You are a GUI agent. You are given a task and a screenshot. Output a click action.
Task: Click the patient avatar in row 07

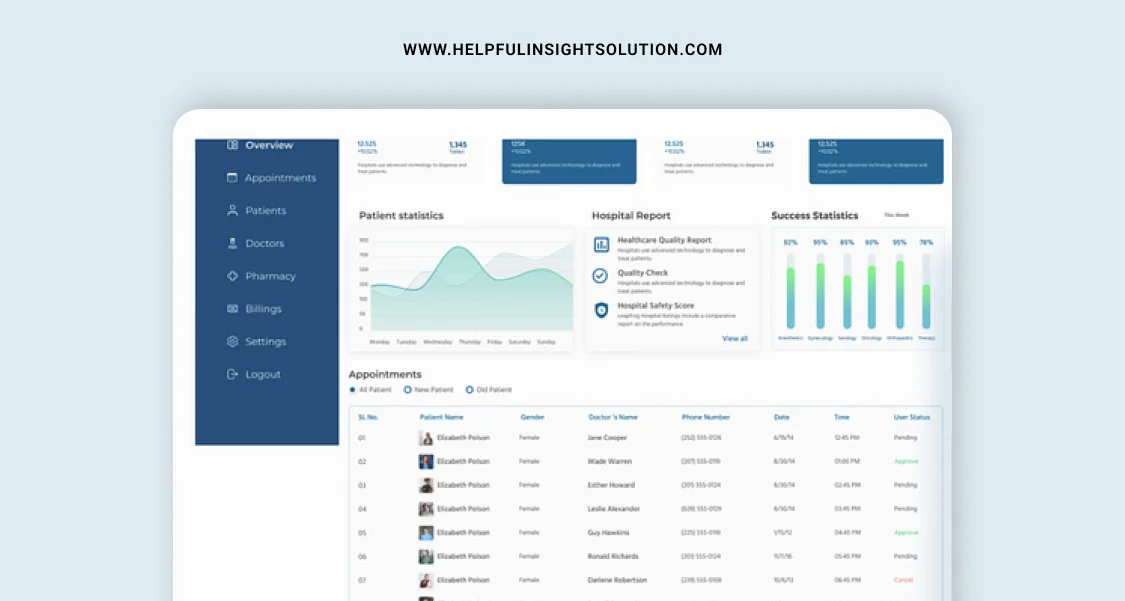(426, 579)
